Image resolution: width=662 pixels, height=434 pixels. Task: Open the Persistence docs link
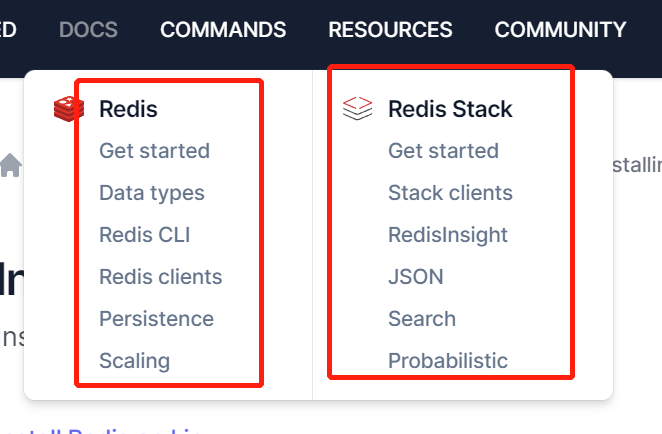pos(157,319)
